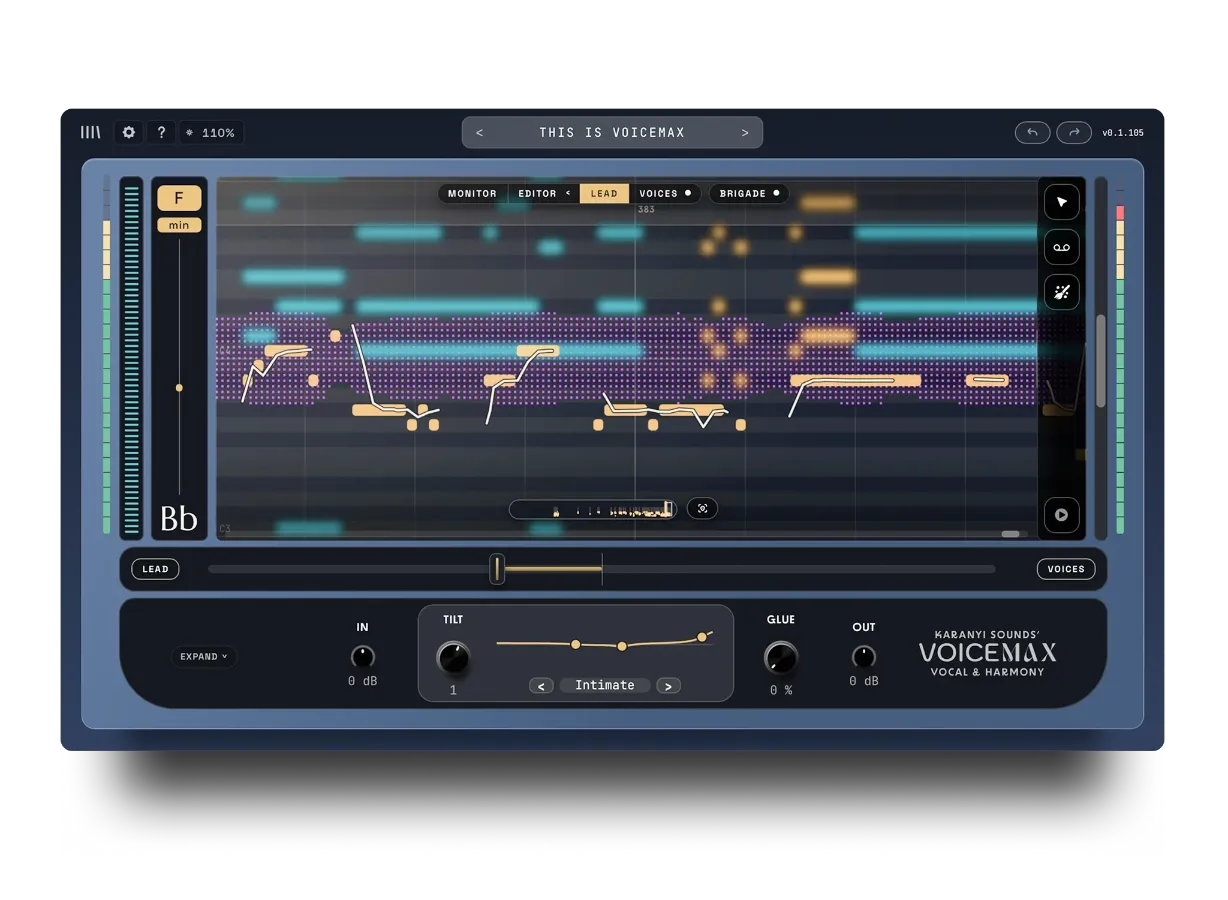The image size is (1228, 900).
Task: Select previous tilt style before Intimate
Action: click(541, 686)
